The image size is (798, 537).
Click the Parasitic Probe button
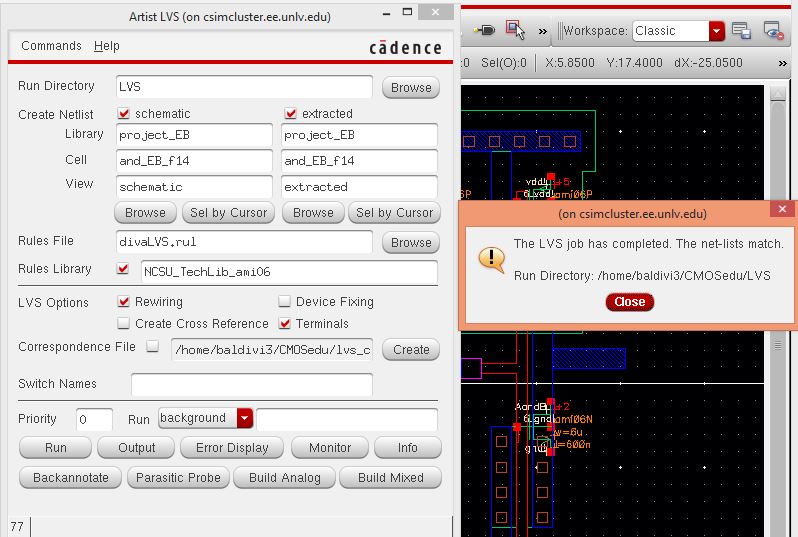pyautogui.click(x=176, y=478)
